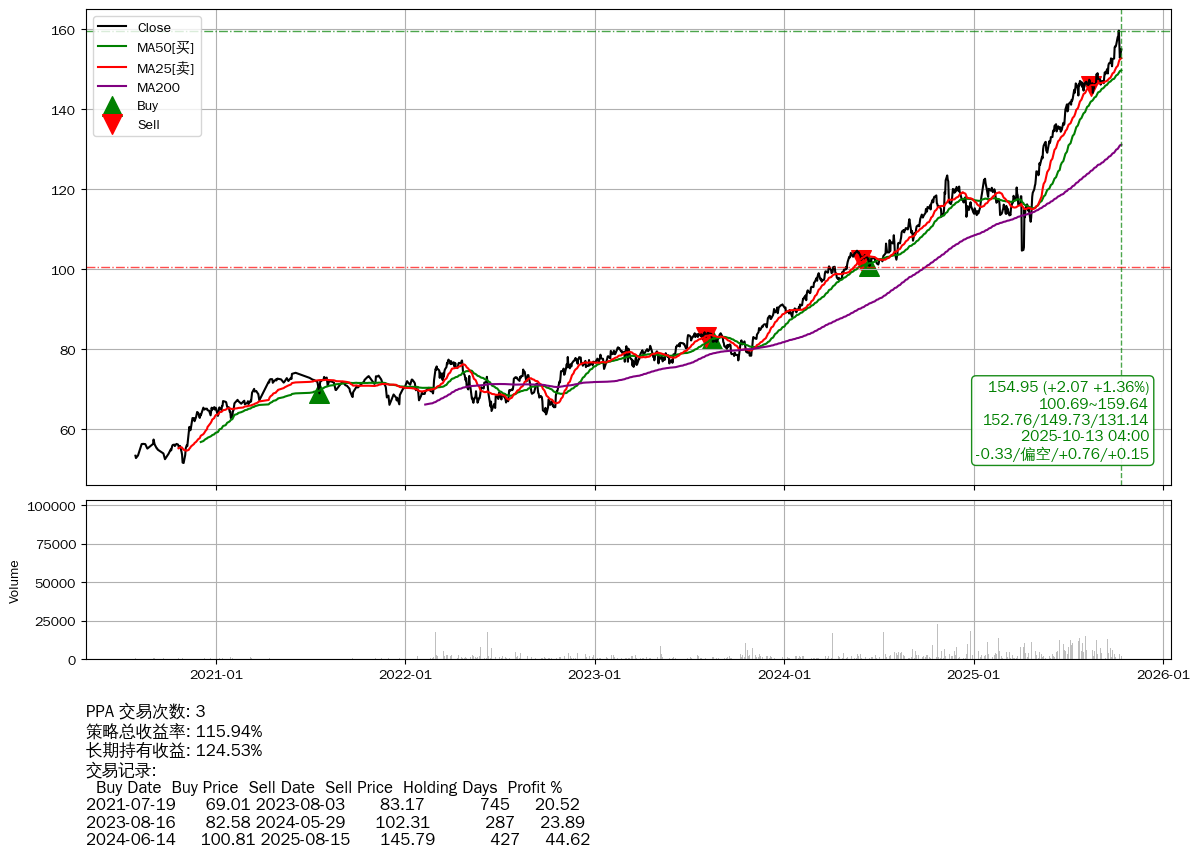1199x857 pixels.
Task: Select the red Sell marker near price 146
Action: click(1091, 86)
